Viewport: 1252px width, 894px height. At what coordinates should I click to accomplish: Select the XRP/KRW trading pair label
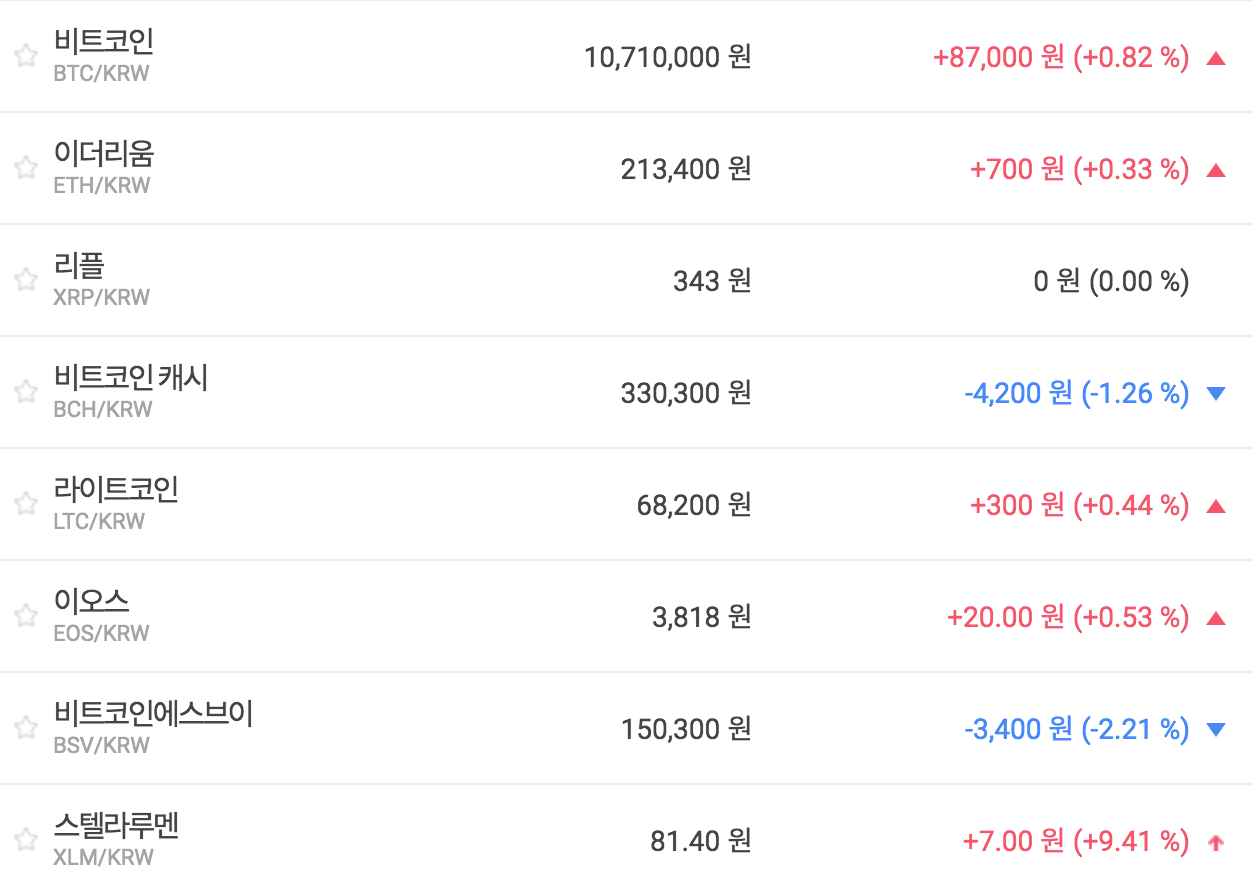[x=101, y=297]
